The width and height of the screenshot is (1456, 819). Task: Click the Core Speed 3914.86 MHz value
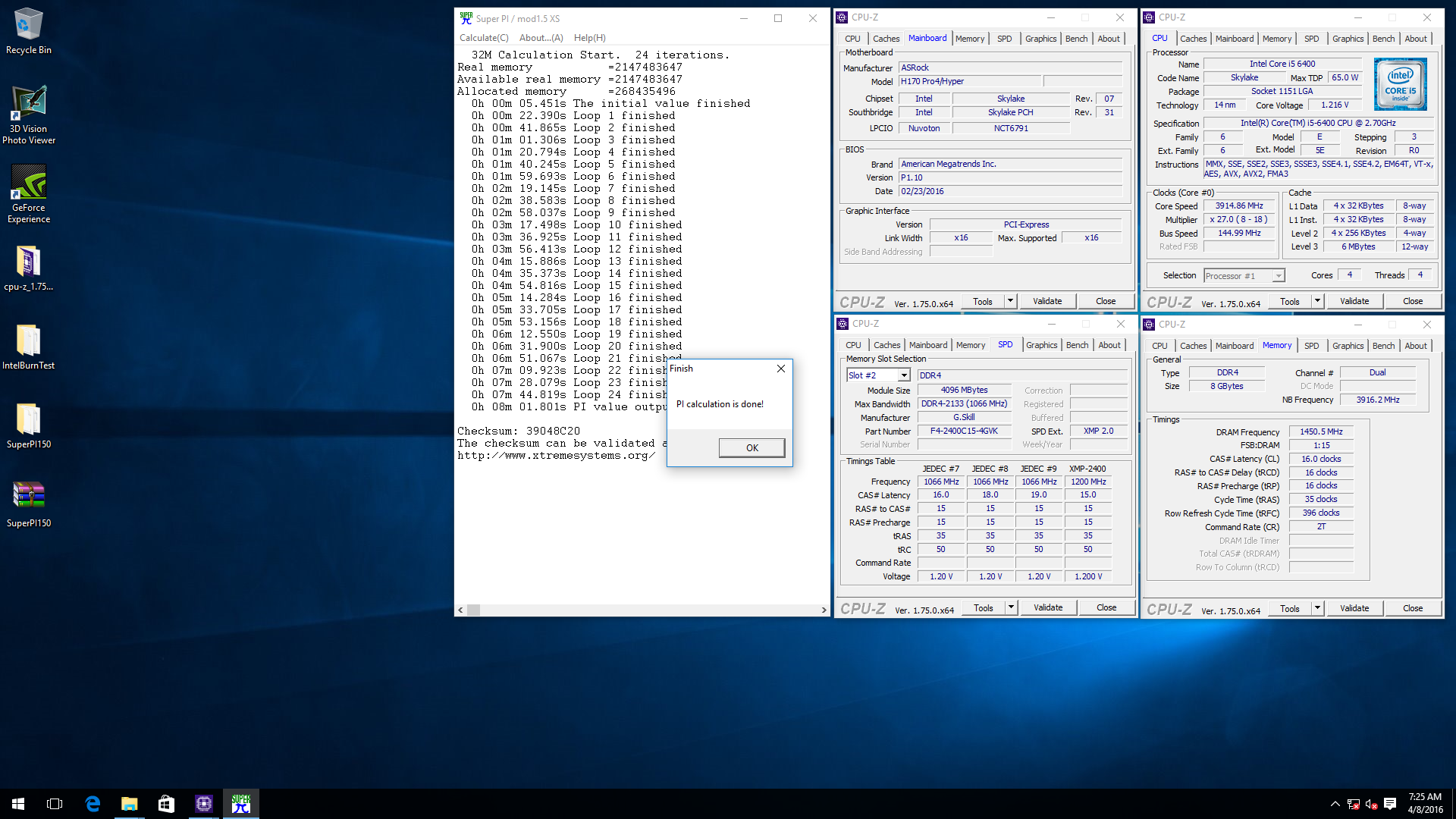(x=1239, y=206)
